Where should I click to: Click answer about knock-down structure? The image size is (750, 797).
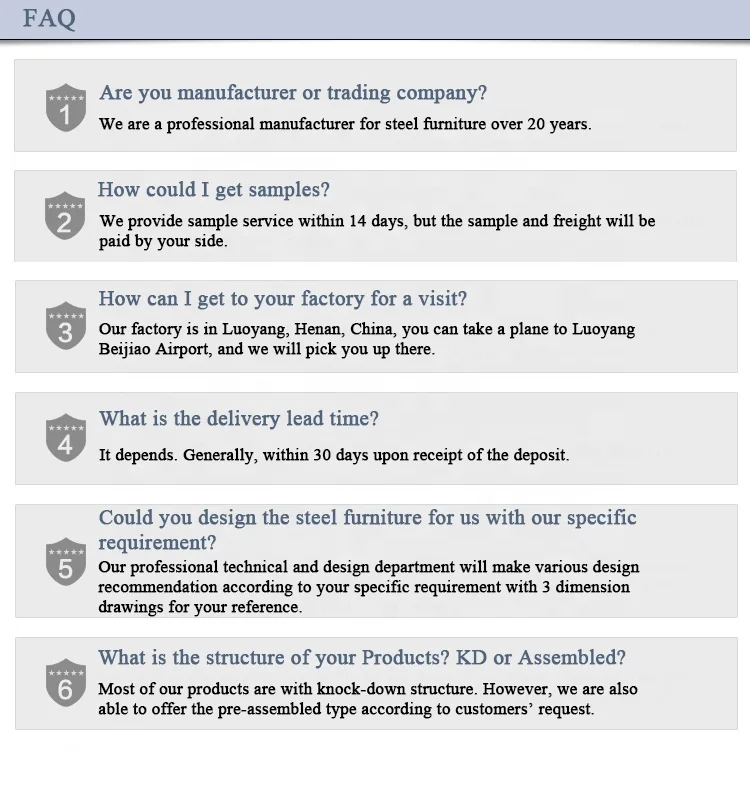(x=368, y=699)
